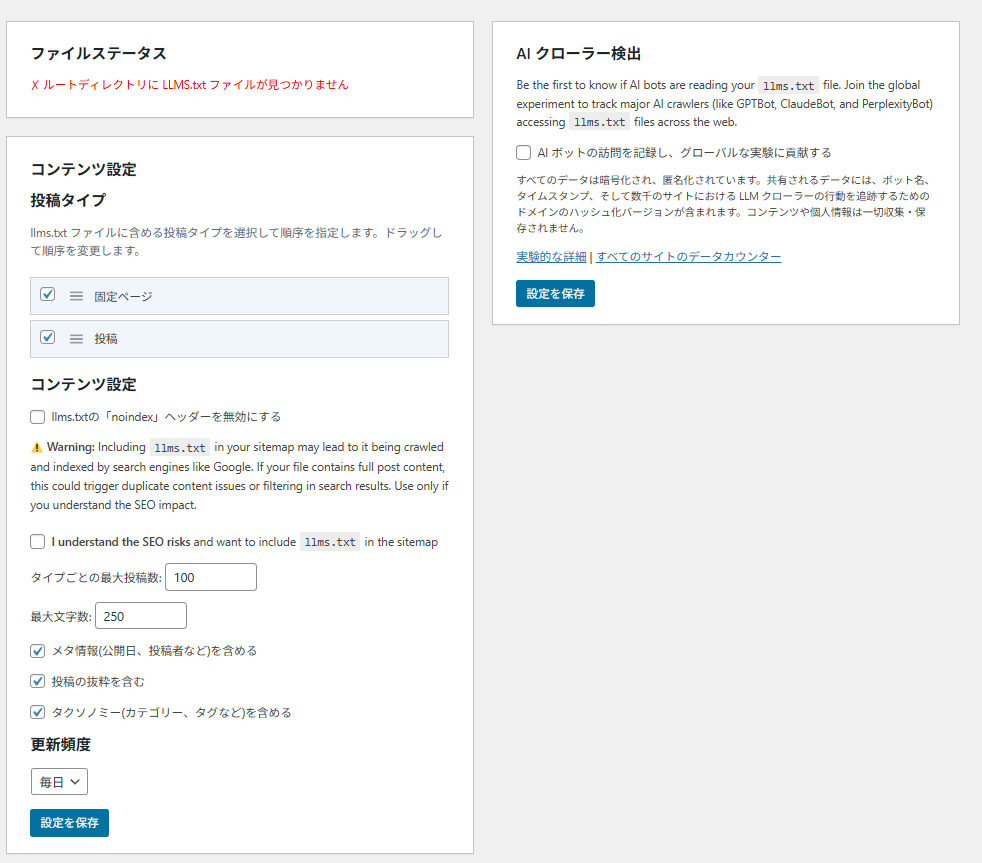Open the すべてのサイトのデータカウンター link
Viewport: 982px width, 863px height.
688,257
